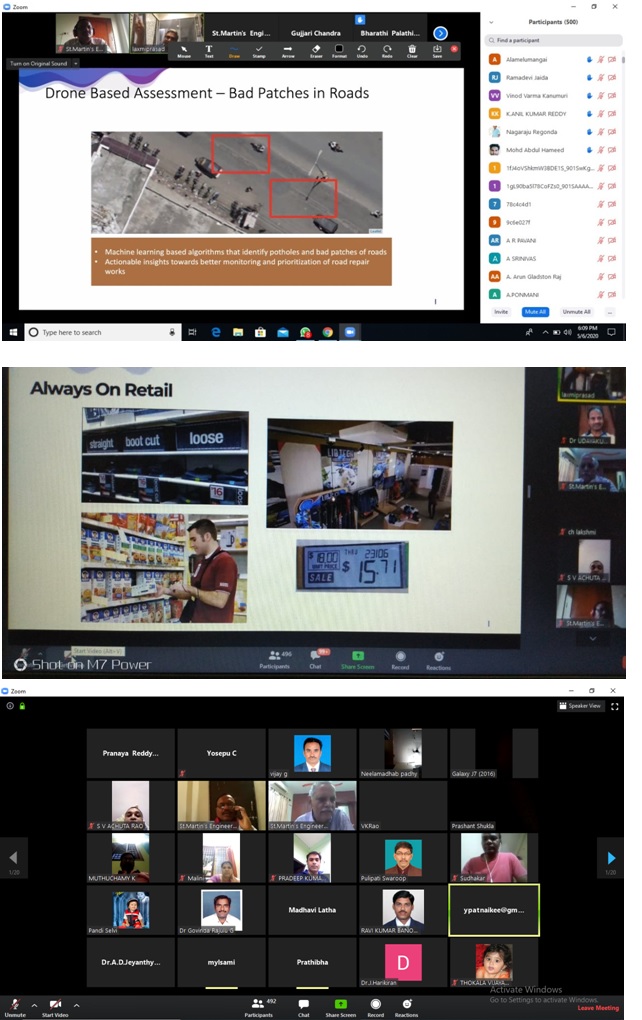
Task: Click the red Leave Meeting link
Action: tap(598, 1008)
